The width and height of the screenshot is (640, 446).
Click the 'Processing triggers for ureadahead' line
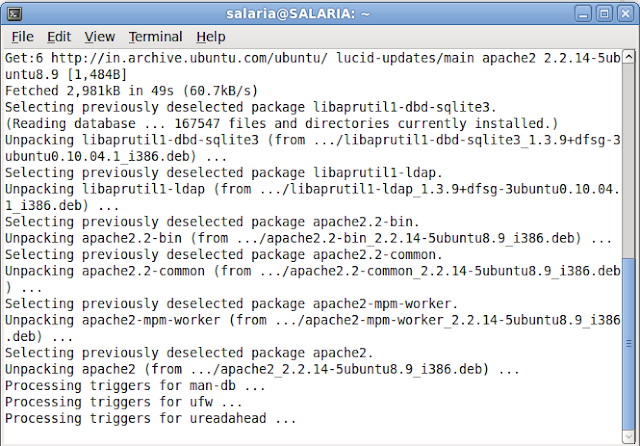(151, 418)
